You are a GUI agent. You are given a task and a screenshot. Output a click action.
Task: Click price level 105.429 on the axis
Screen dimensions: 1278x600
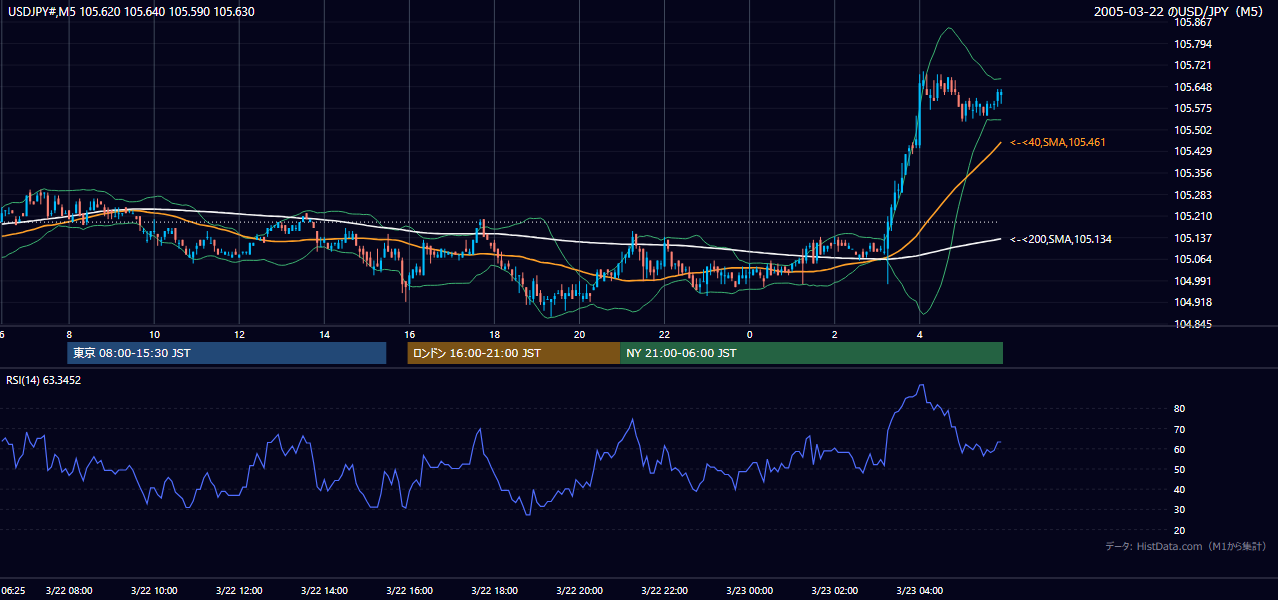[x=1191, y=151]
